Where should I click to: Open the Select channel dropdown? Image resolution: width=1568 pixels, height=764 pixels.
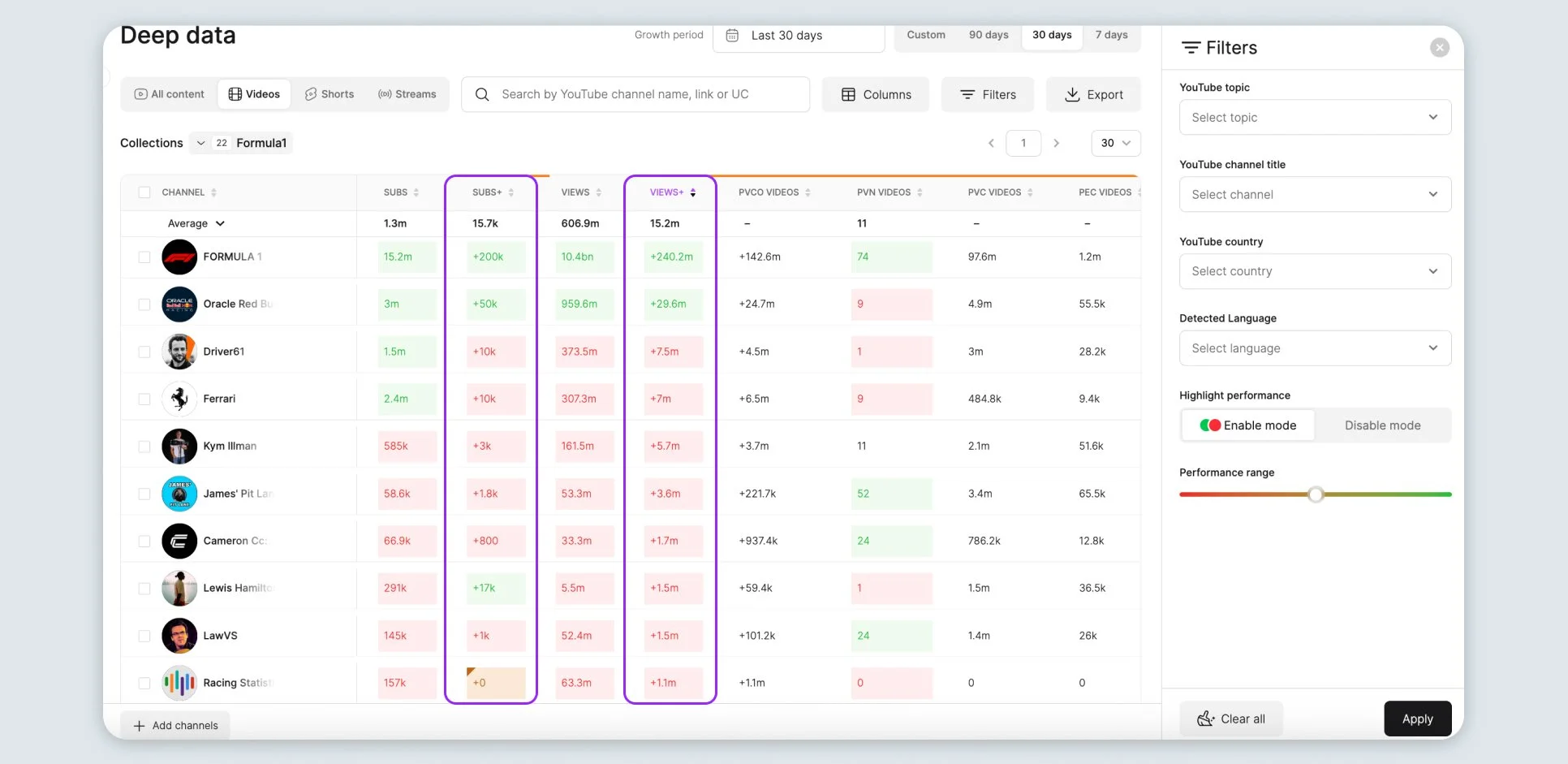click(x=1315, y=195)
